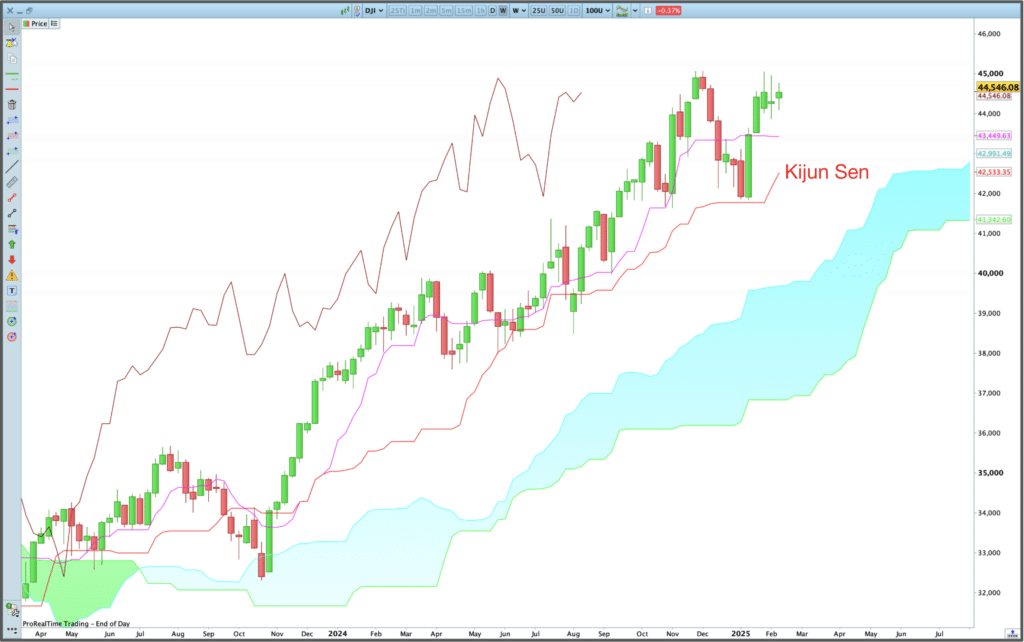Screen dimensions: 1024x642
Task: Select the text annotation T tool
Action: tap(12, 290)
